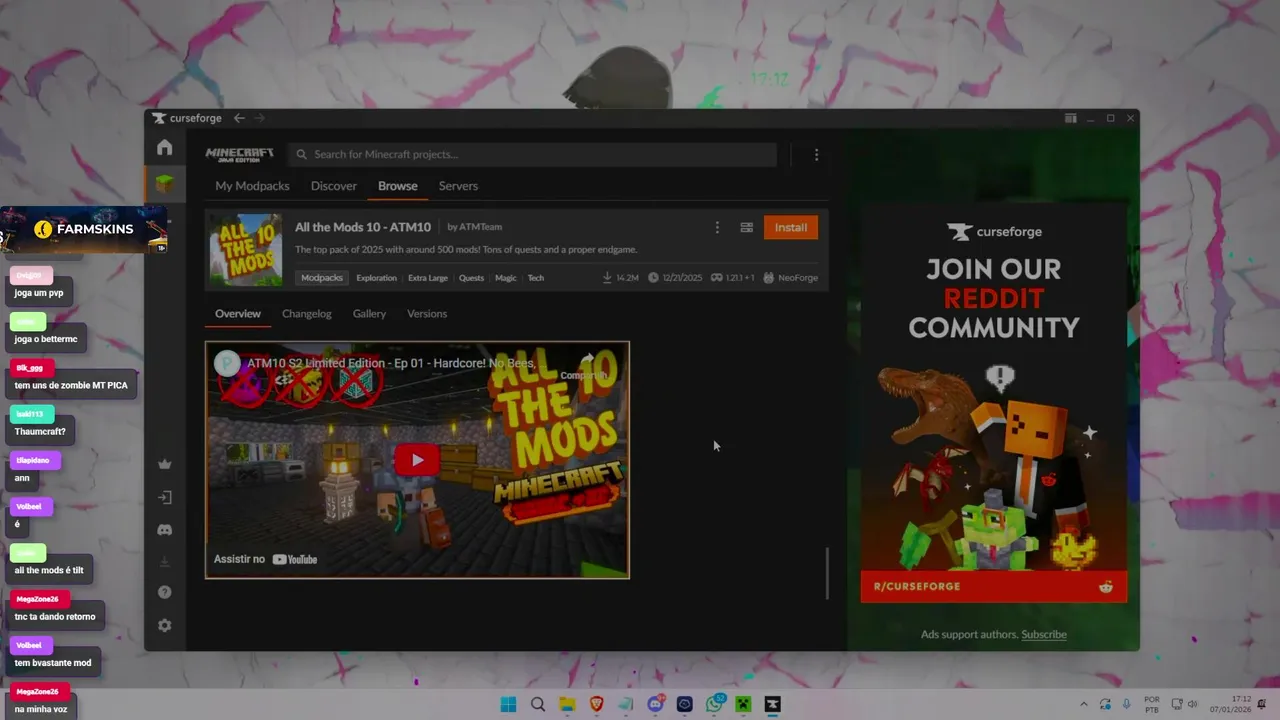Open the Changelog tab

pyautogui.click(x=307, y=314)
